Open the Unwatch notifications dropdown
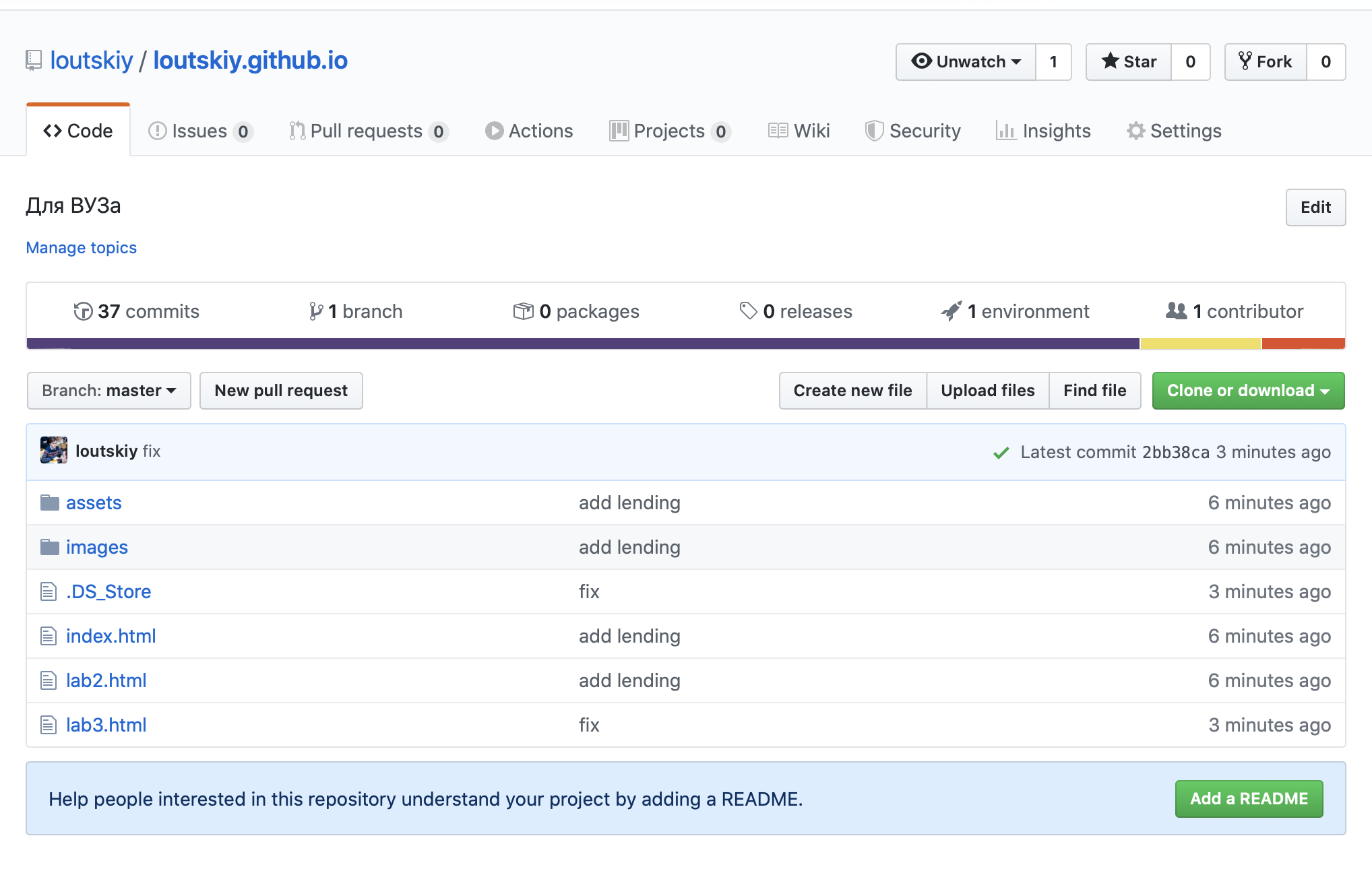Screen dimensions: 1372x869 click(x=966, y=62)
